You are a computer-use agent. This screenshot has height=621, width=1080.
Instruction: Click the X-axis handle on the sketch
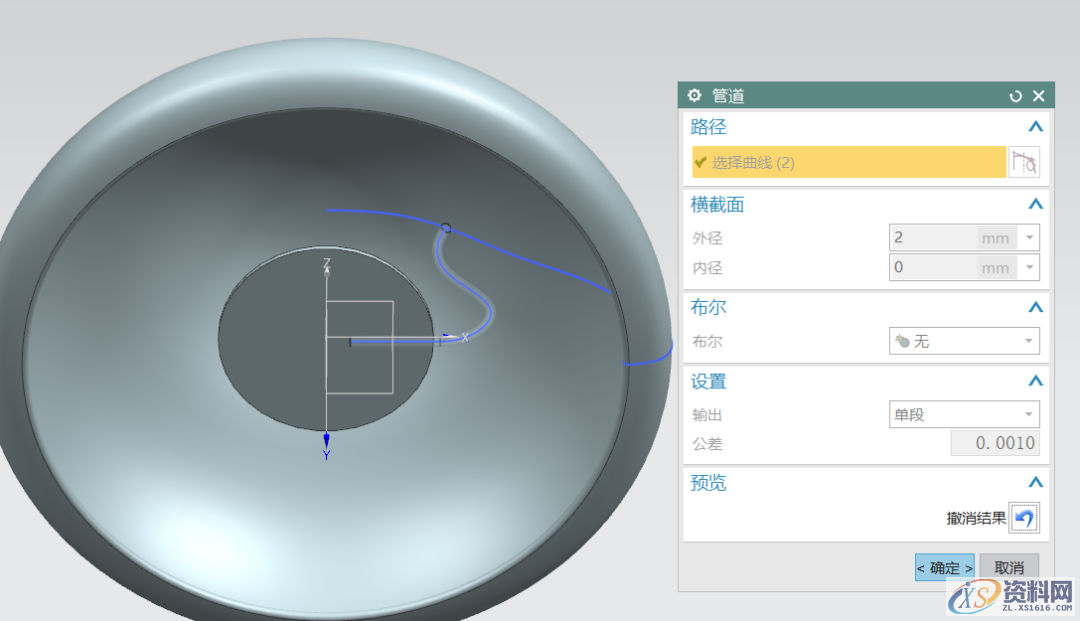click(450, 337)
